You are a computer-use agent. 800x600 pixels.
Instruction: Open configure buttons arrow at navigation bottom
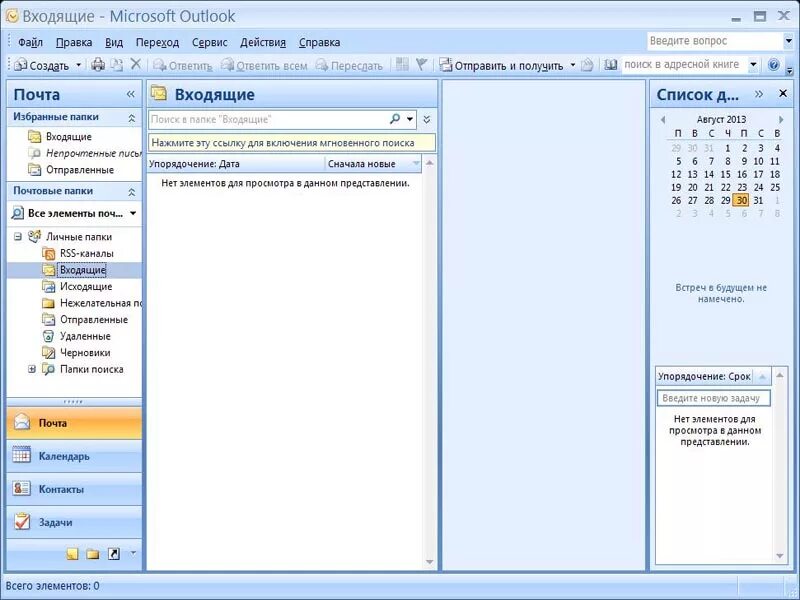tap(133, 553)
